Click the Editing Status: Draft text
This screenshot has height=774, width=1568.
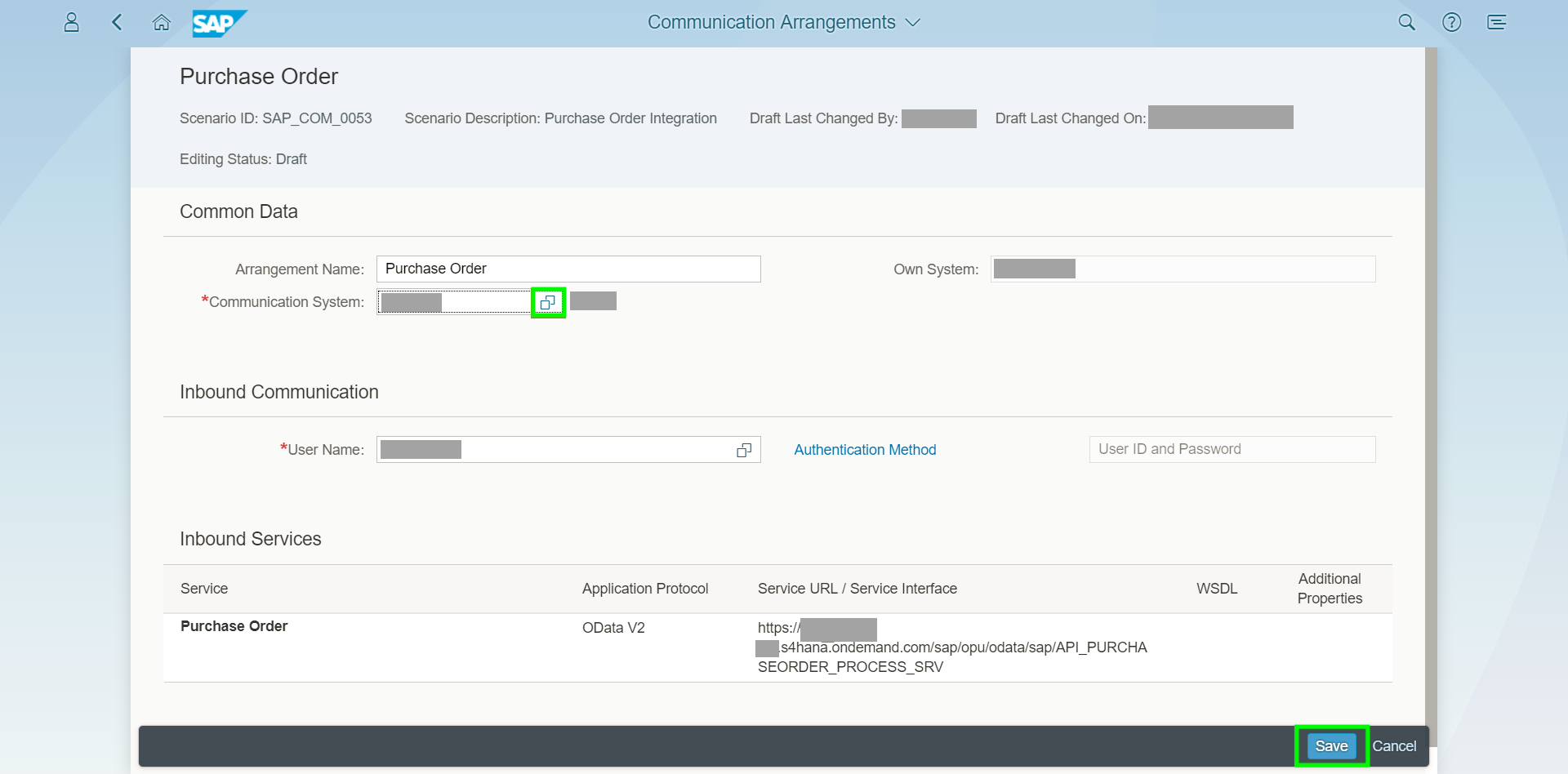(x=243, y=159)
